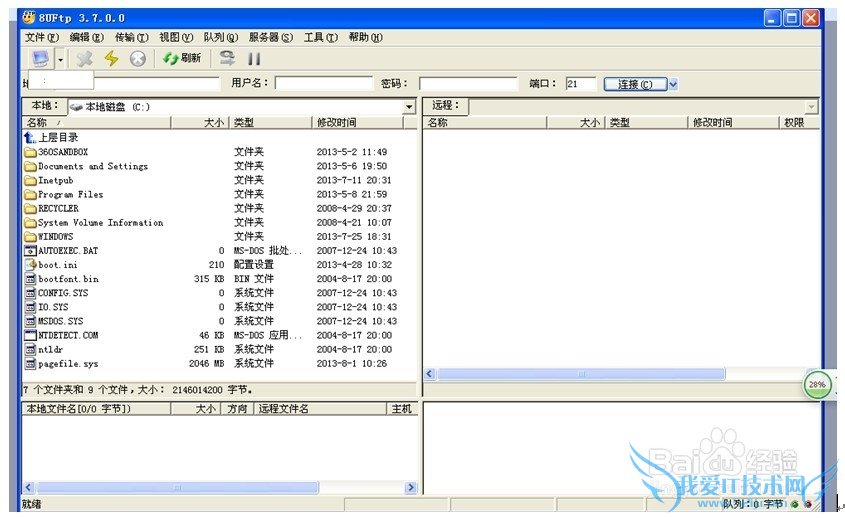Select the IO.SYS file
845x518 pixels.
pyautogui.click(x=46, y=307)
